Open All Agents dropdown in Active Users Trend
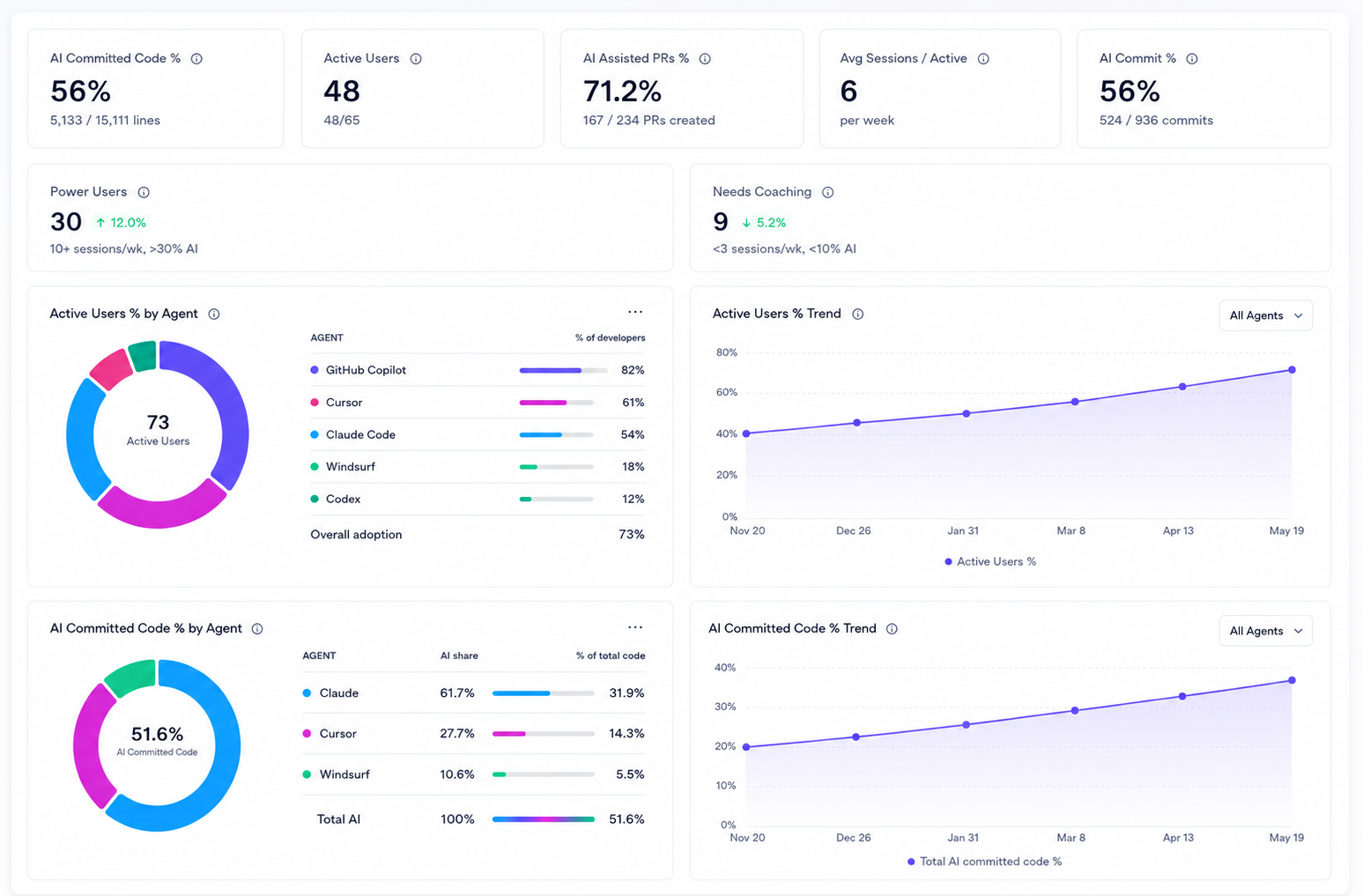The height and width of the screenshot is (896, 1363). point(1265,315)
